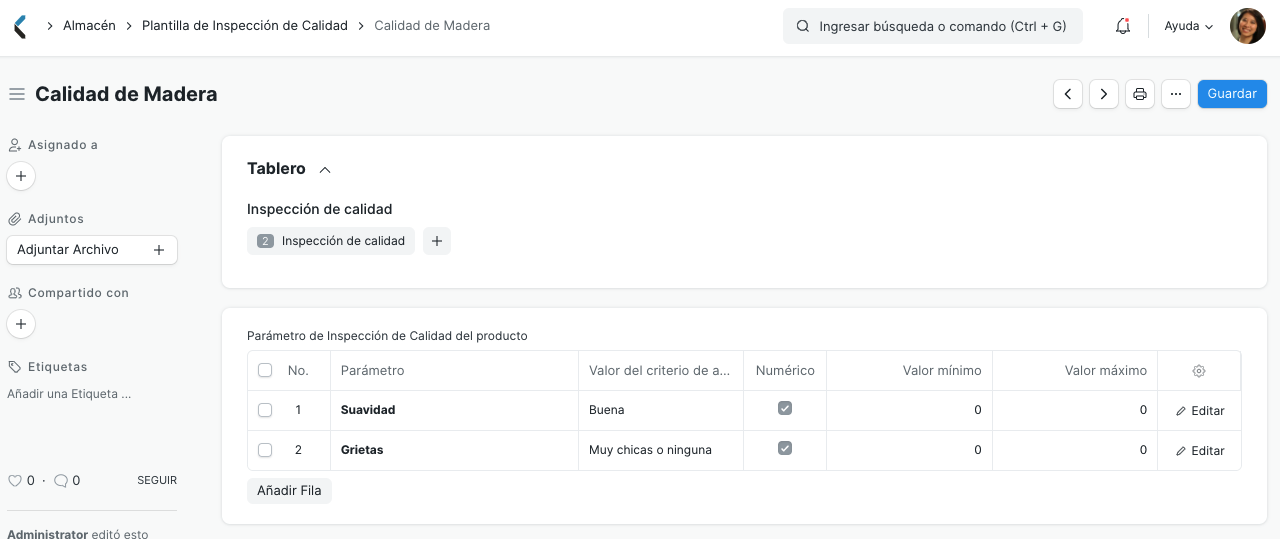Open the three-dots more options menu
This screenshot has width=1280, height=539.
[x=1176, y=94]
